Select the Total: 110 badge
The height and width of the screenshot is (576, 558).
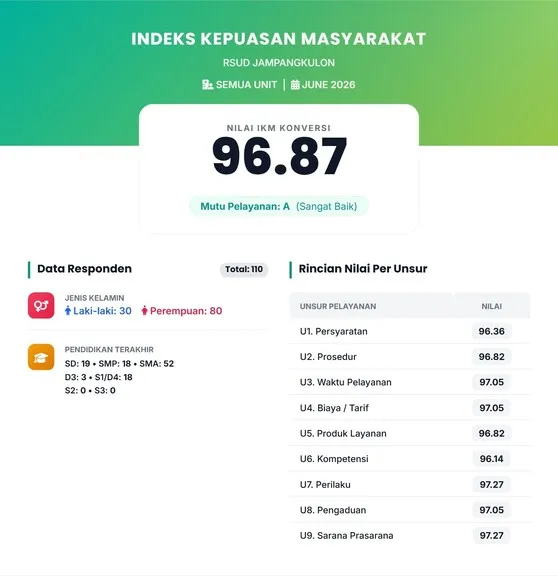pos(244,269)
